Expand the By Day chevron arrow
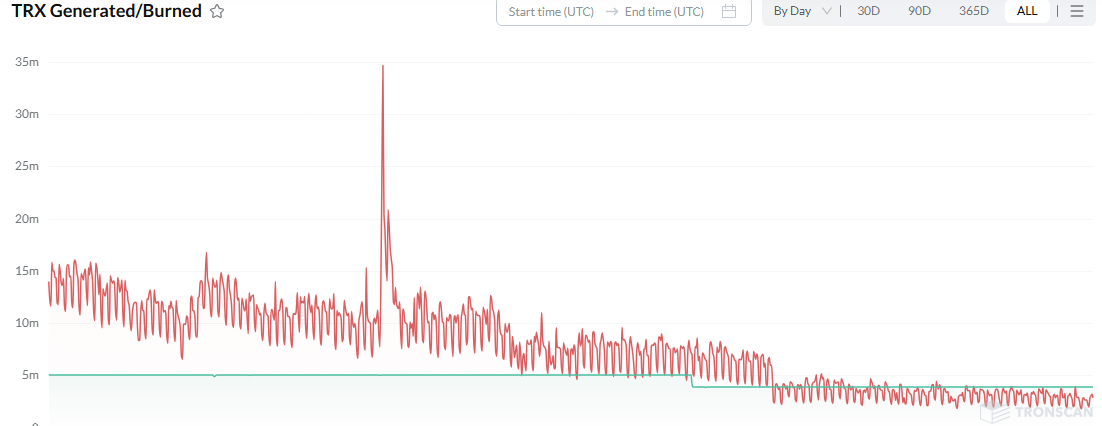Screen dimensions: 1102x426 coord(826,11)
